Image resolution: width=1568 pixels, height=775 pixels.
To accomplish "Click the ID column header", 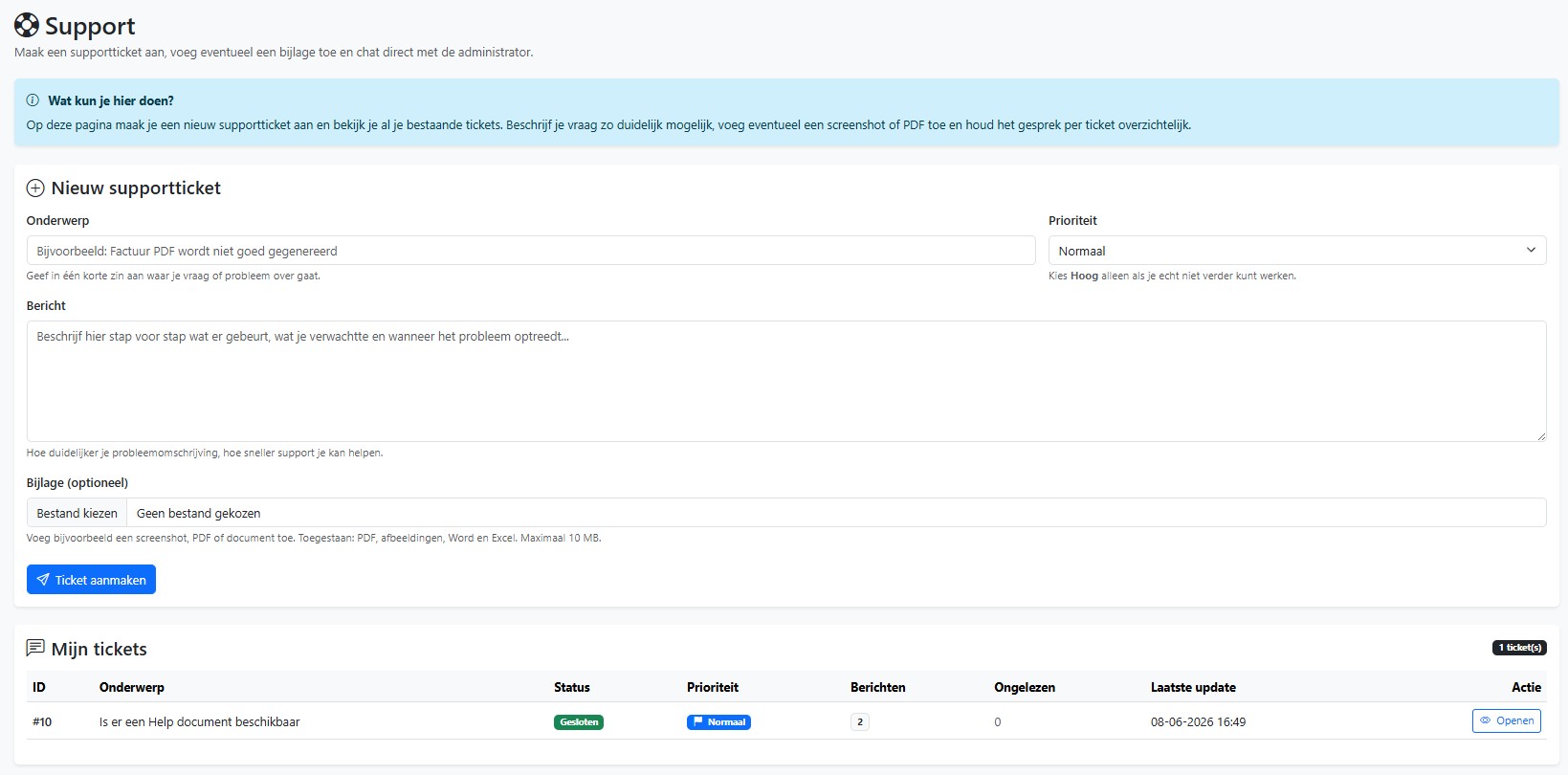I will tap(39, 687).
